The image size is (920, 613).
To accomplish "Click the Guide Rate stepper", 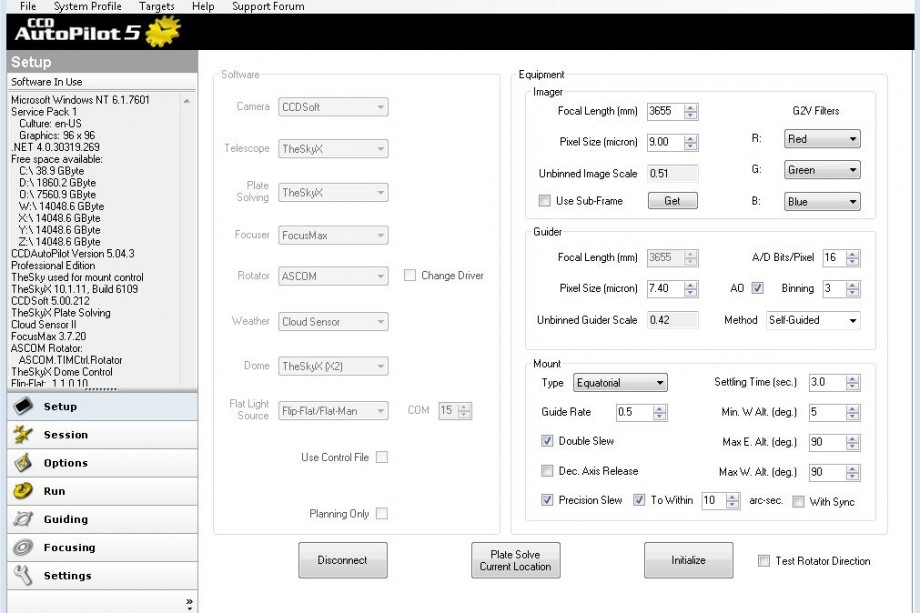I will click(x=659, y=412).
